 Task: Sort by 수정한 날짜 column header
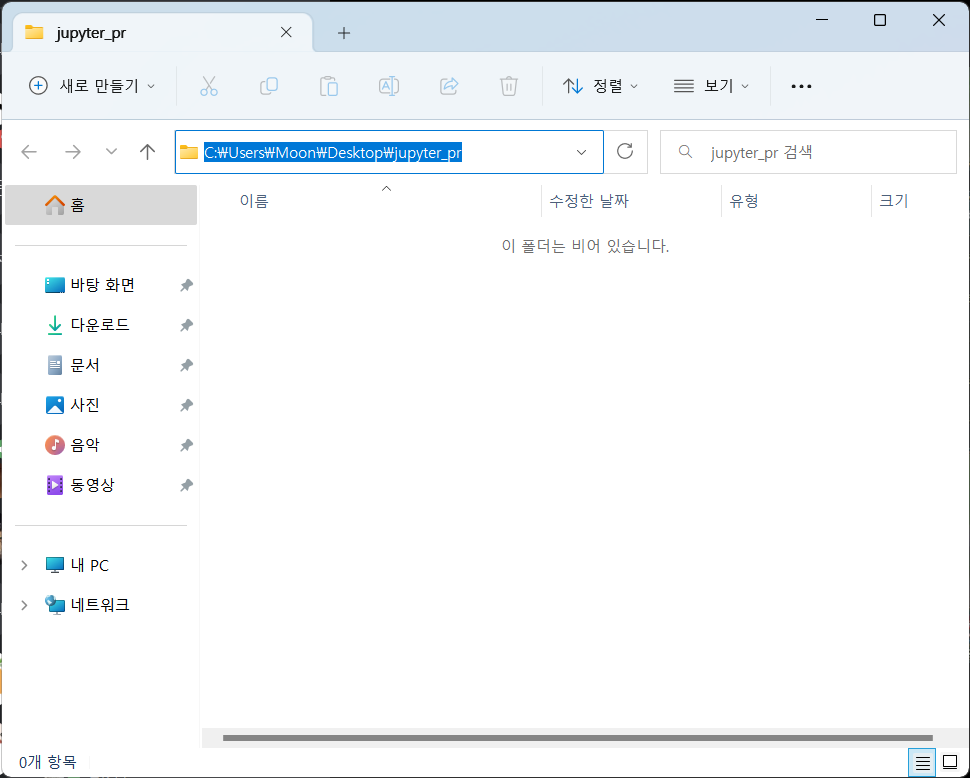pos(589,201)
